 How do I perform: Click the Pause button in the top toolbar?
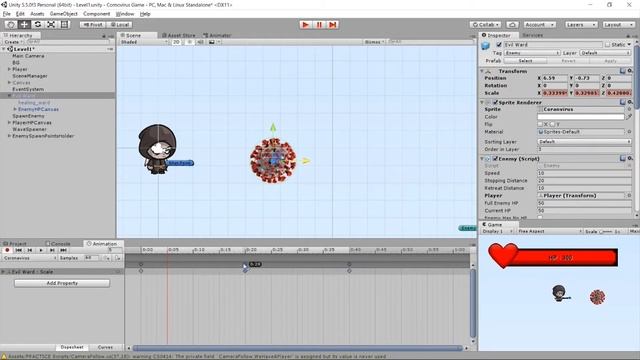coord(319,24)
